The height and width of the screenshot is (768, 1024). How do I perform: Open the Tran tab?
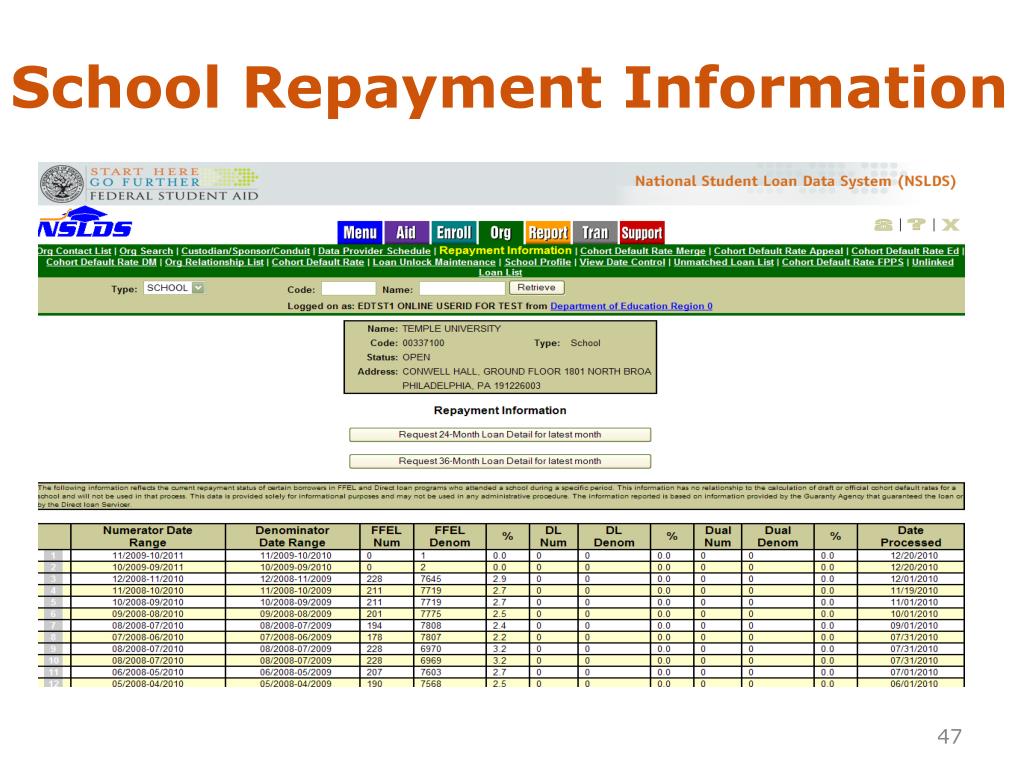(x=594, y=232)
